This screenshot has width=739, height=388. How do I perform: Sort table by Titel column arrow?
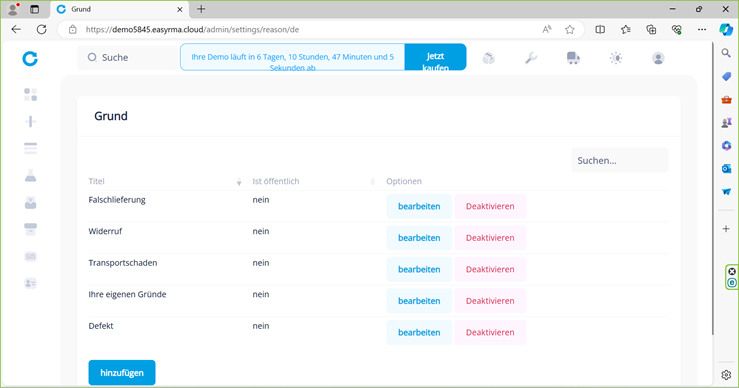pyautogui.click(x=239, y=182)
